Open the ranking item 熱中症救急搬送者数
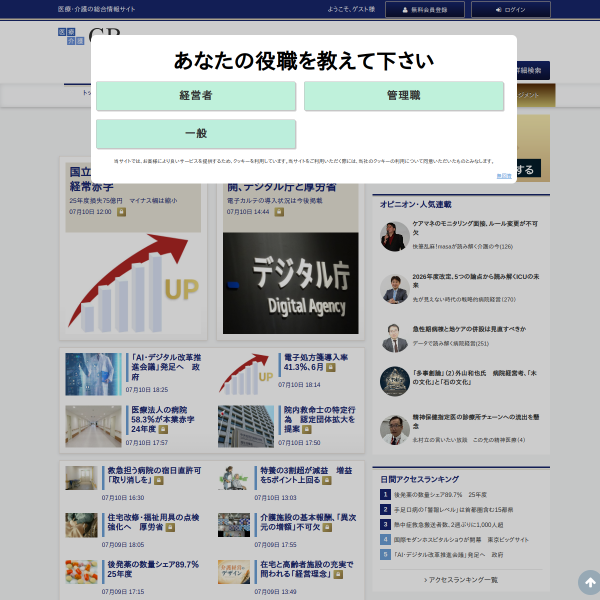600x600 pixels. point(448,525)
